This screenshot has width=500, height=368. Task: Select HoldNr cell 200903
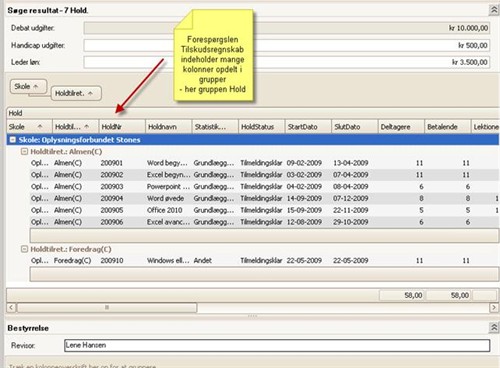tap(112, 187)
